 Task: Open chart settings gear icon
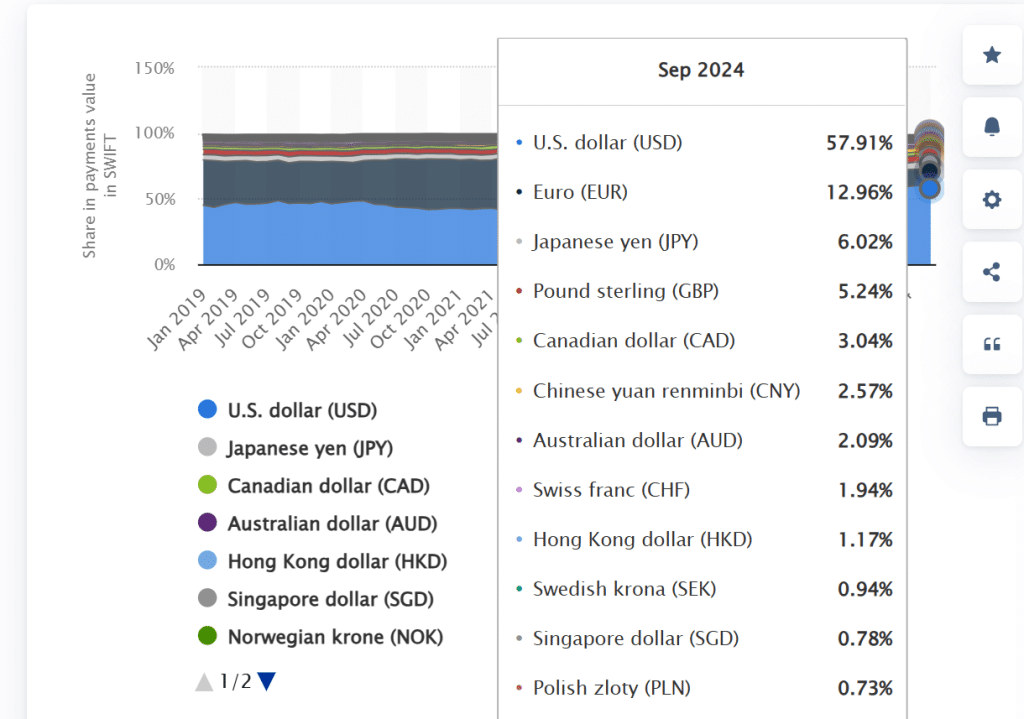(991, 200)
